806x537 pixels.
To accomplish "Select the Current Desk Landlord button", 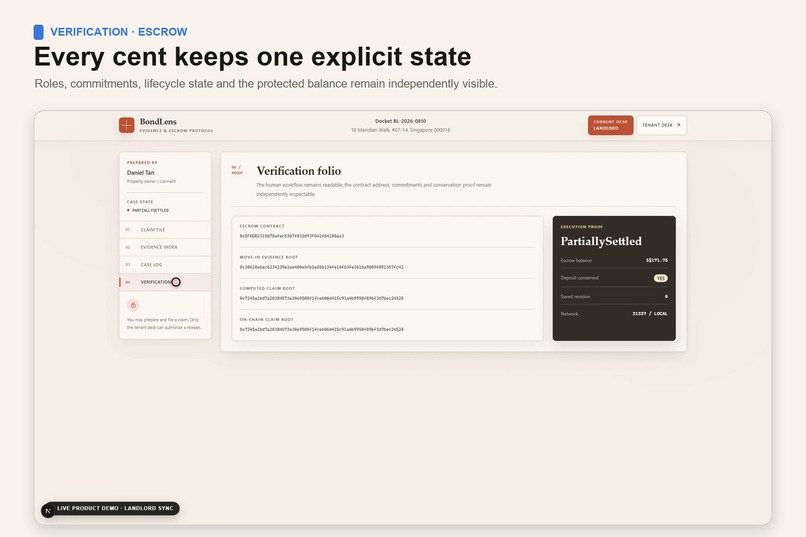I will coord(610,125).
